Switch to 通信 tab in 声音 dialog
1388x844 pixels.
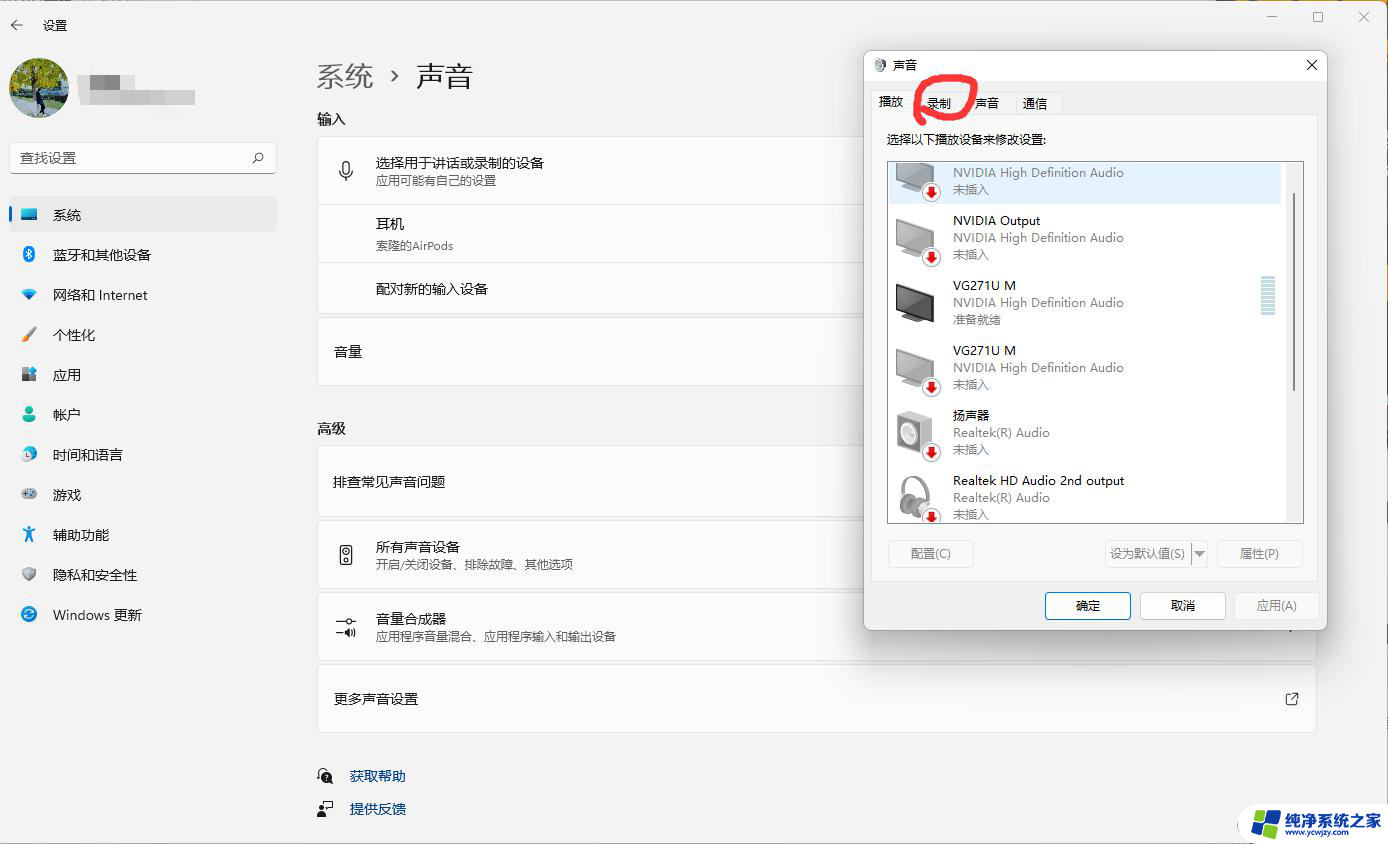pos(1035,103)
